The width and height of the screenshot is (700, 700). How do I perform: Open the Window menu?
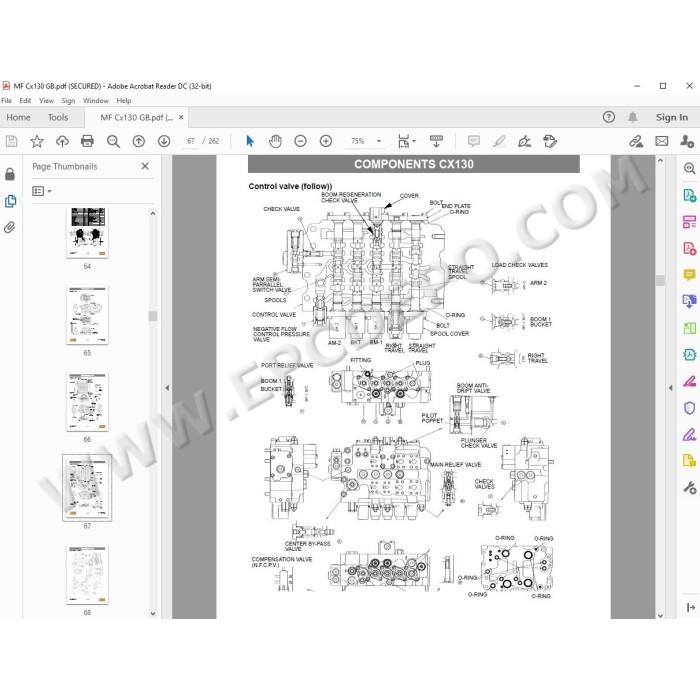pos(96,100)
